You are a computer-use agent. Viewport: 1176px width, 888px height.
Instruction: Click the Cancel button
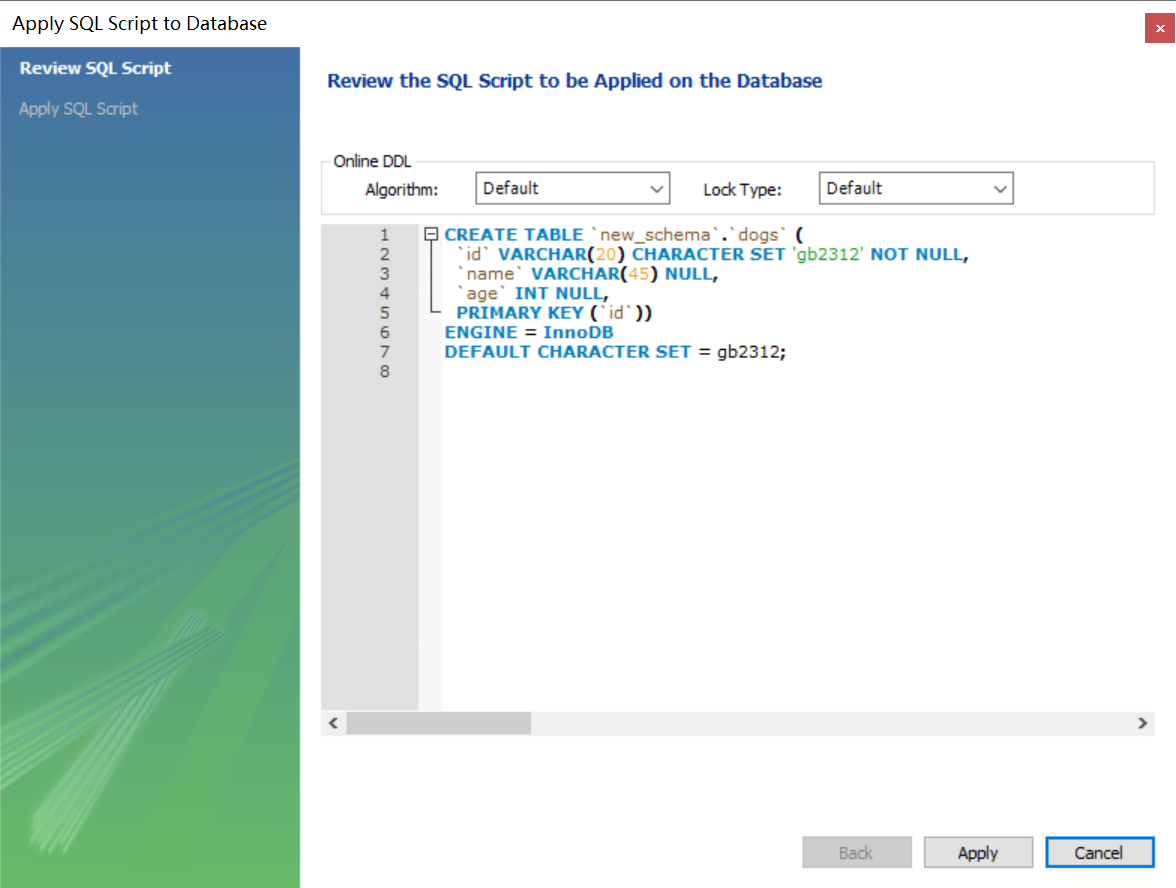point(1100,853)
